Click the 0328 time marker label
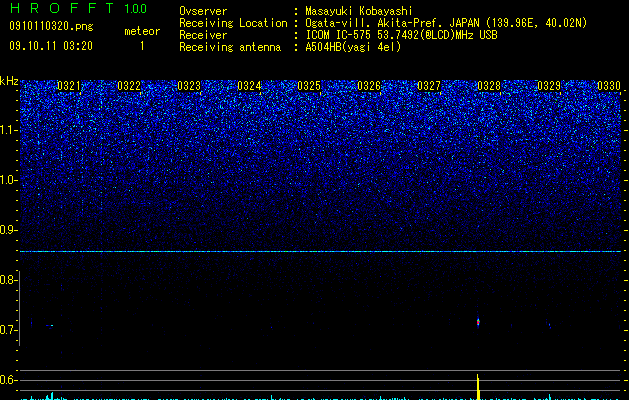Screen dimensions: 629x400 click(489, 86)
